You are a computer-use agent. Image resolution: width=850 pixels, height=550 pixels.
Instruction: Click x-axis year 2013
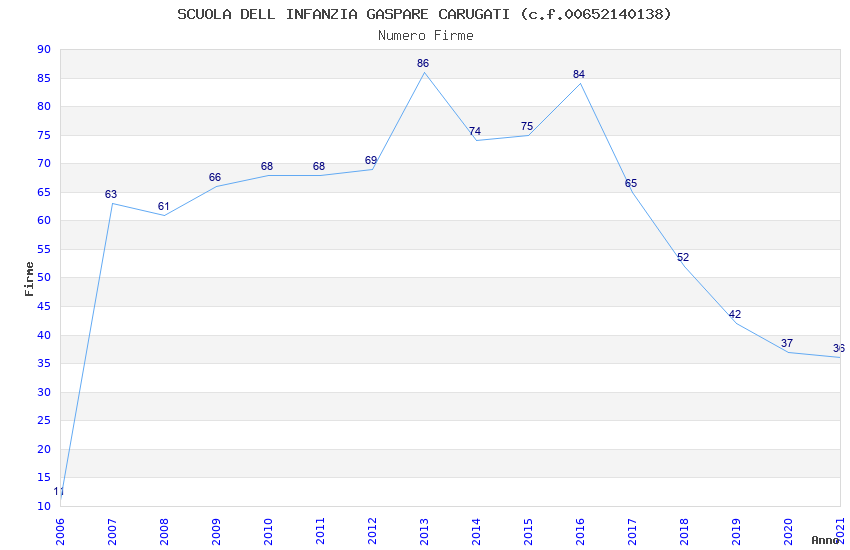coord(424,532)
